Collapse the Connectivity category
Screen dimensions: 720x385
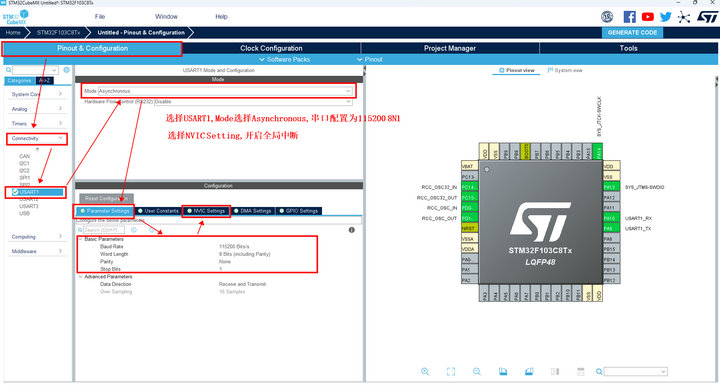37,138
